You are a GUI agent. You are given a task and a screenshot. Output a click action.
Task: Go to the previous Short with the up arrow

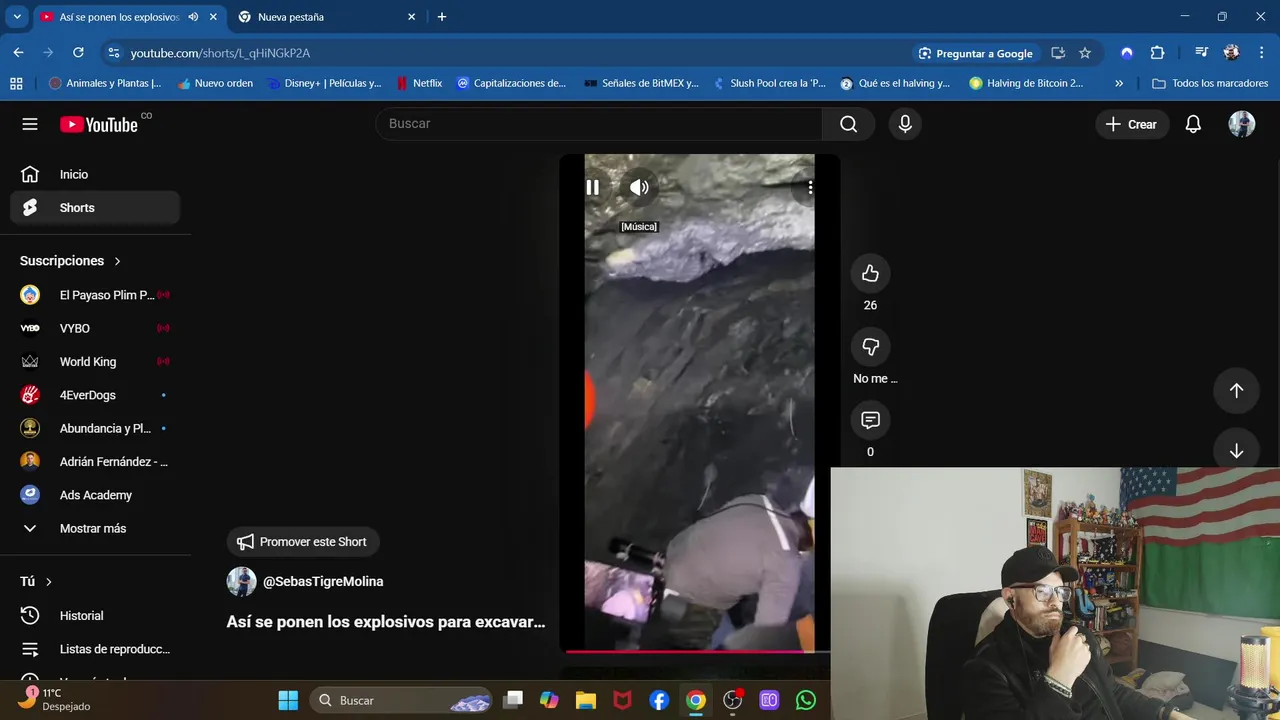[1236, 391]
